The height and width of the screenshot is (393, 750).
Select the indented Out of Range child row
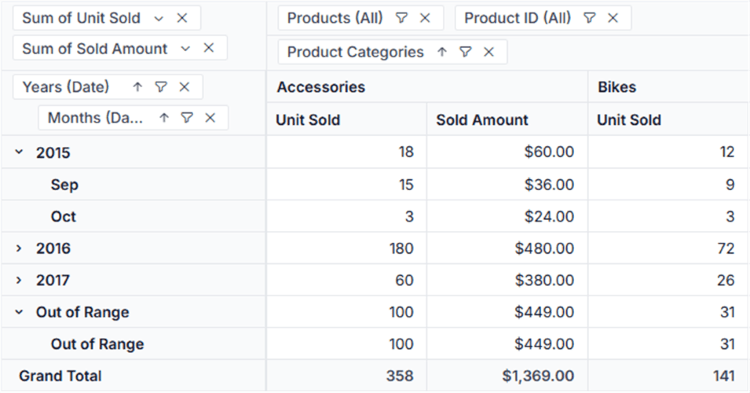(133, 344)
